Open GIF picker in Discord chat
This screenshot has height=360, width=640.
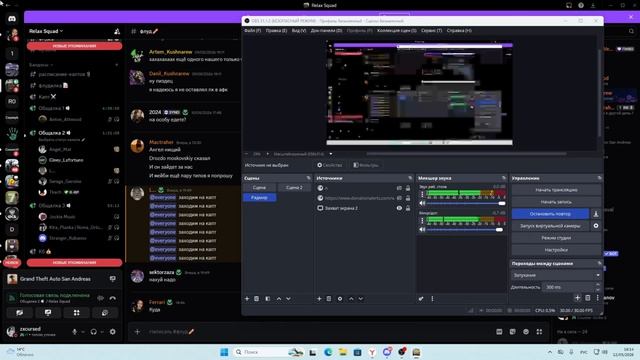click(x=499, y=332)
